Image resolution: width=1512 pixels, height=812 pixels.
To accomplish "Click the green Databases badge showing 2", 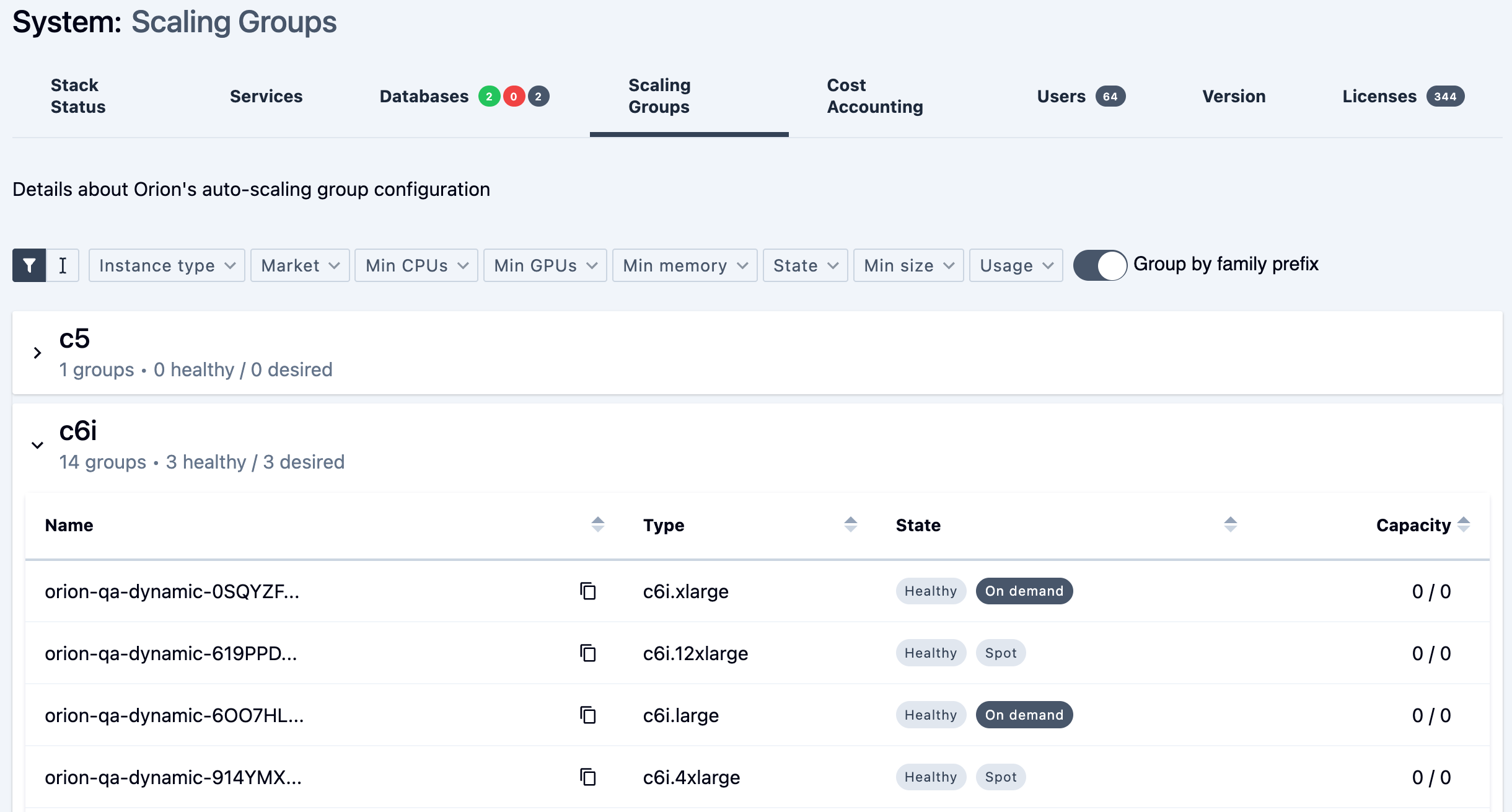I will (x=489, y=96).
